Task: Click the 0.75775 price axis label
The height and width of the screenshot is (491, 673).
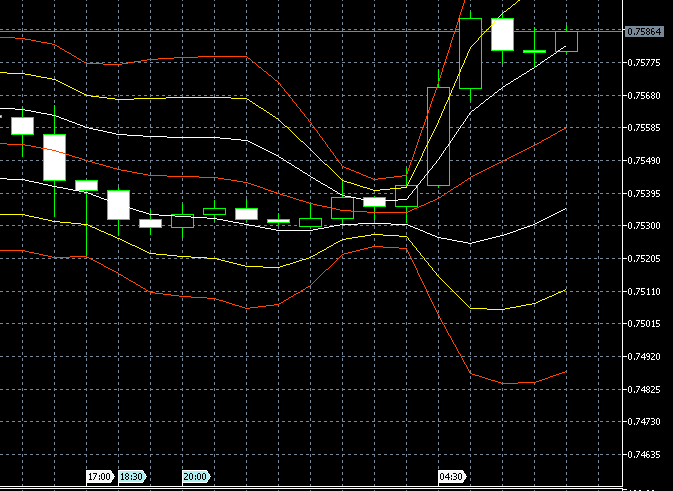Action: click(x=644, y=63)
